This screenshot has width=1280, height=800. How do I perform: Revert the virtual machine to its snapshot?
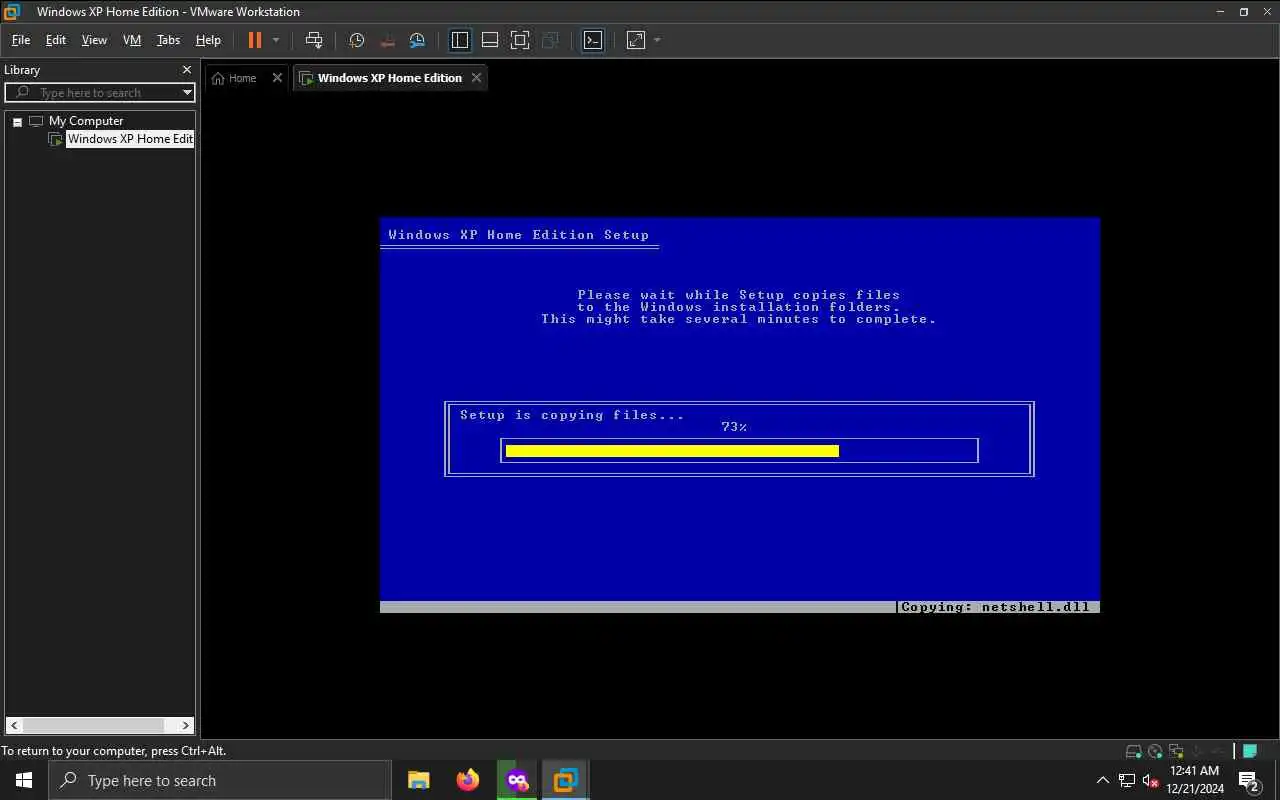click(388, 40)
